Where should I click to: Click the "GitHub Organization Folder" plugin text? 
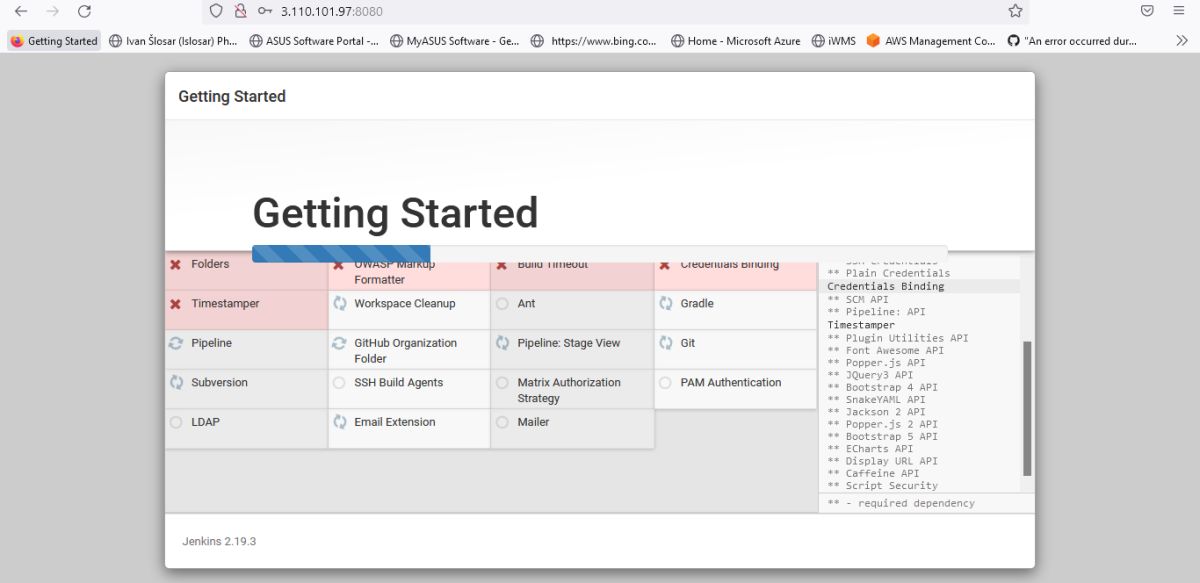pyautogui.click(x=405, y=351)
